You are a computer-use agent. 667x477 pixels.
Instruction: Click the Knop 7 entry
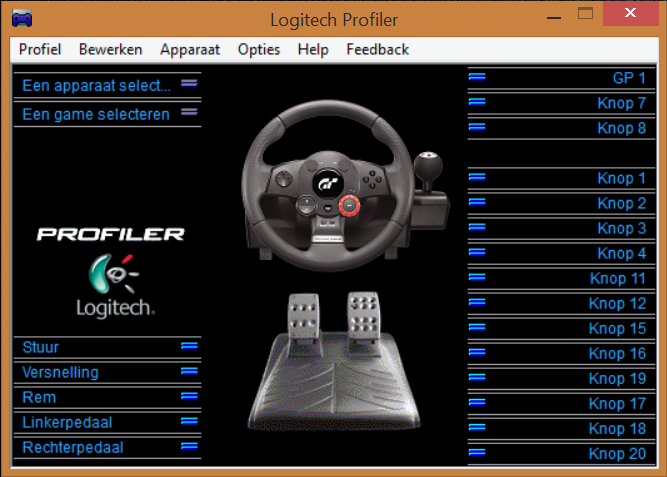tap(561, 103)
